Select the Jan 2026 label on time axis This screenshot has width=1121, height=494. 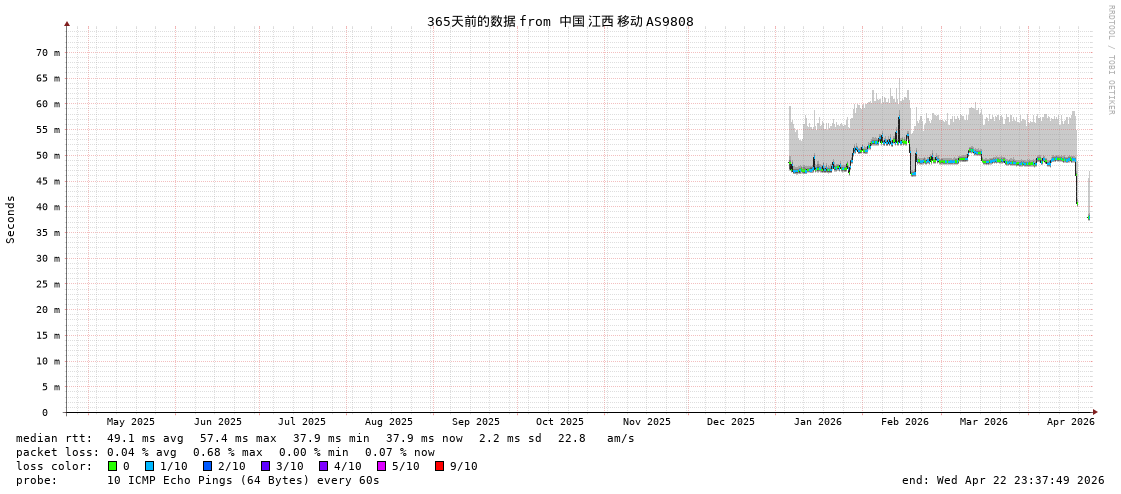click(x=817, y=422)
